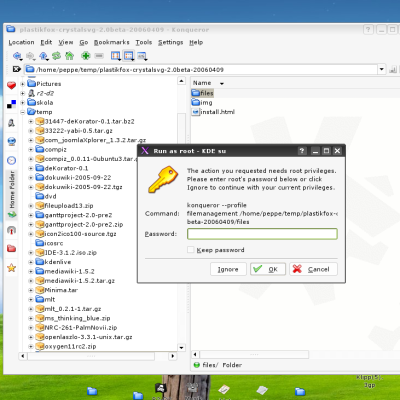
Task: Go back using the Back arrow icon
Action: tap(17, 56)
